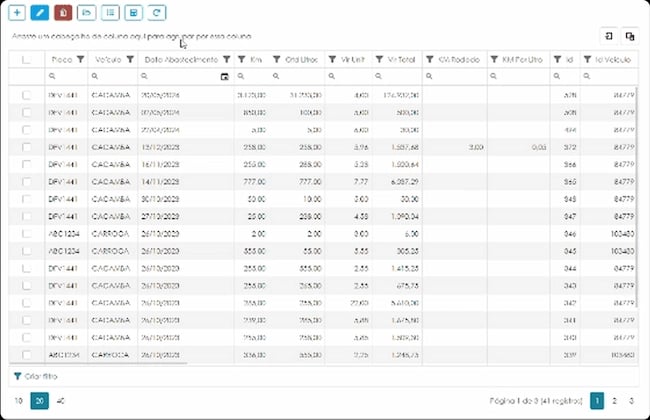This screenshot has height=420, width=650.
Task: Click the horizontal scrollbar below the grid
Action: pyautogui.click(x=98, y=363)
